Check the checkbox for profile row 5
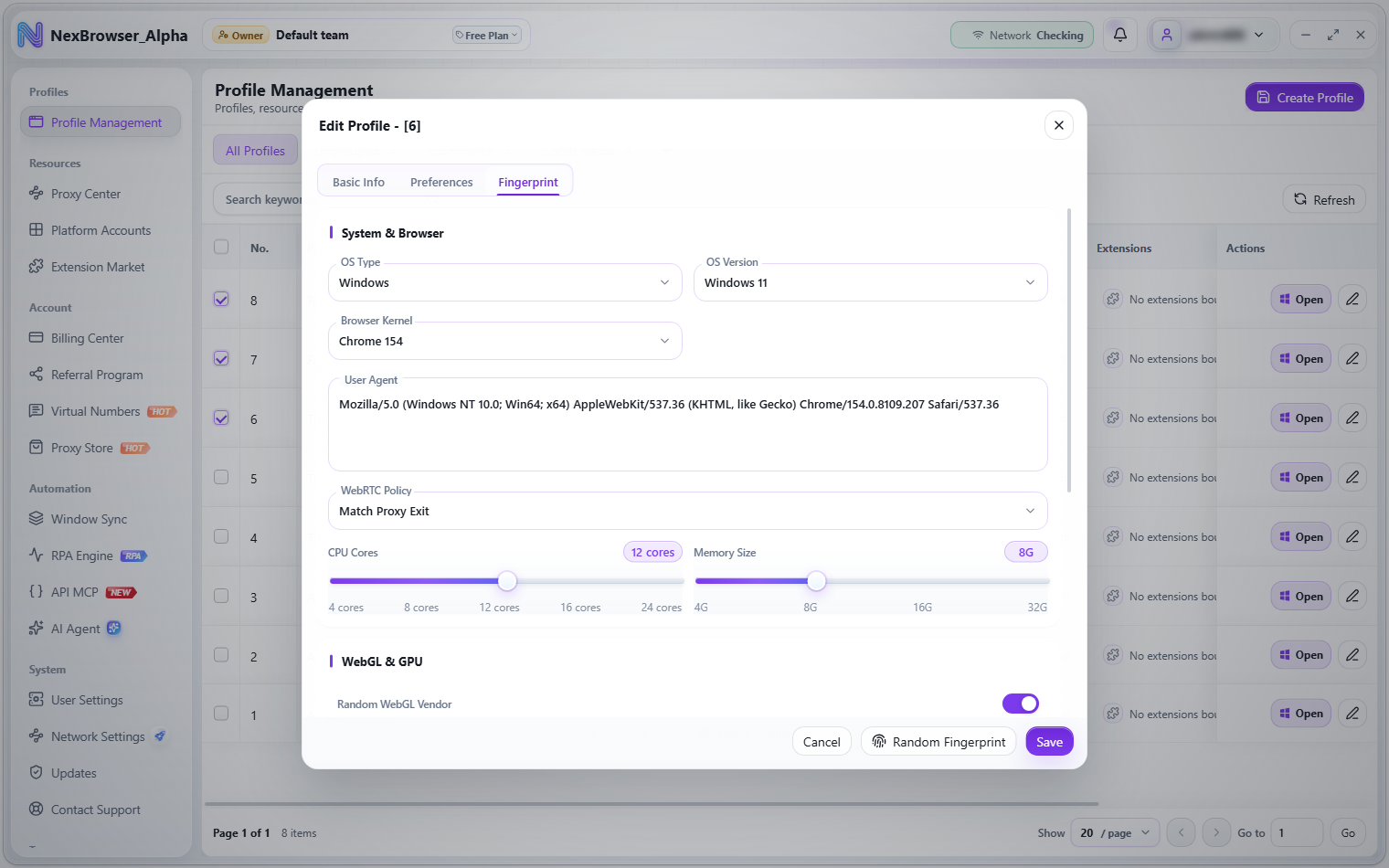 click(221, 477)
